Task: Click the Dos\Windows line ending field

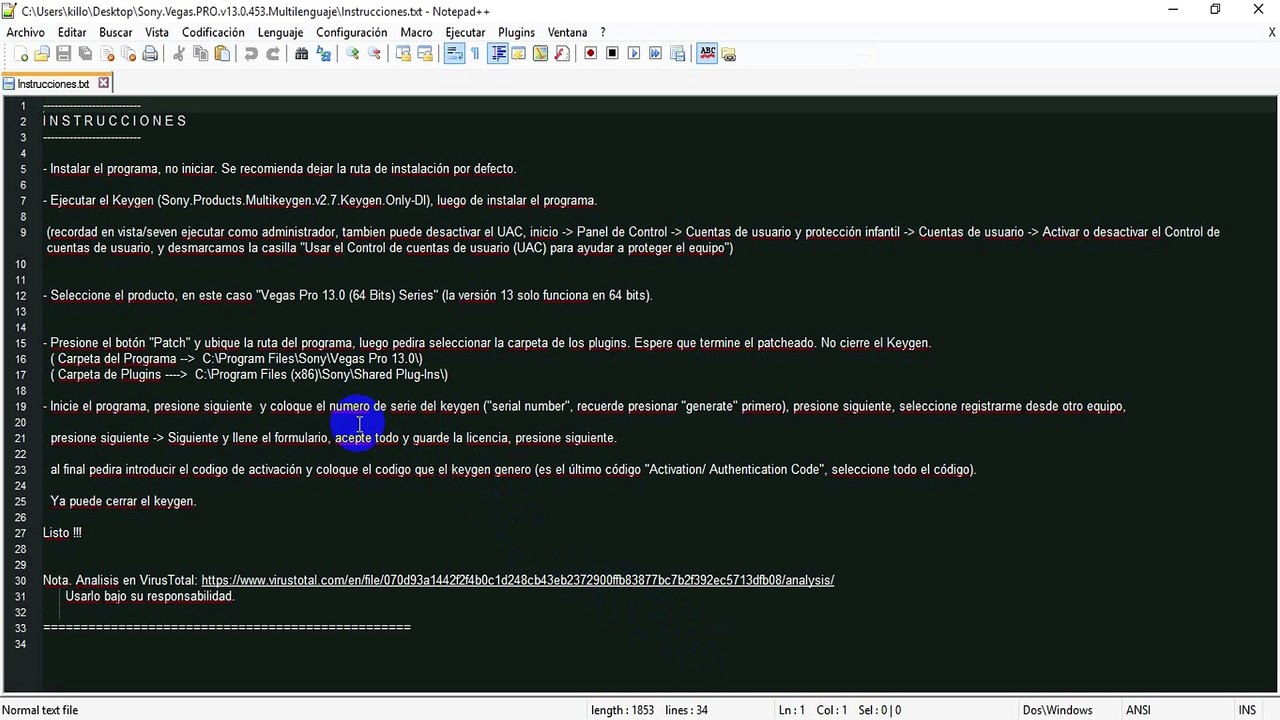Action: 1057,710
